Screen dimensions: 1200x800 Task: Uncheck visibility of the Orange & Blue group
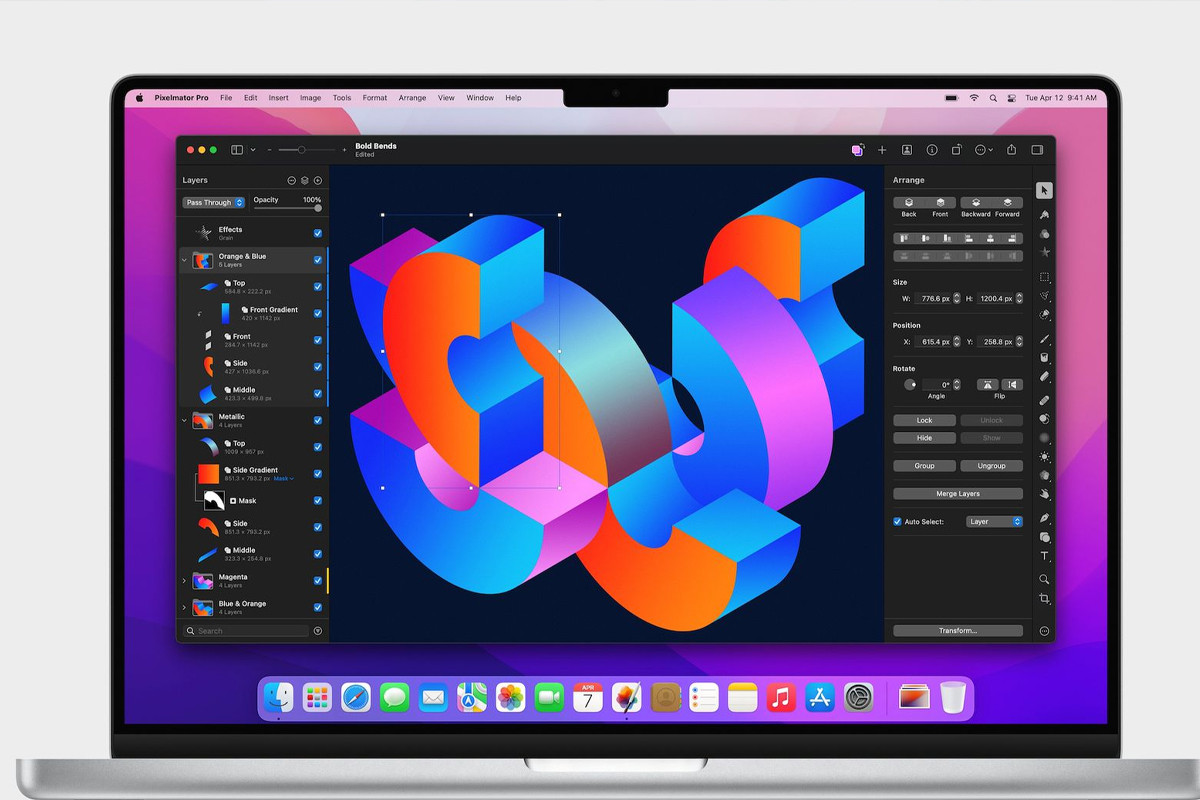pyautogui.click(x=318, y=260)
